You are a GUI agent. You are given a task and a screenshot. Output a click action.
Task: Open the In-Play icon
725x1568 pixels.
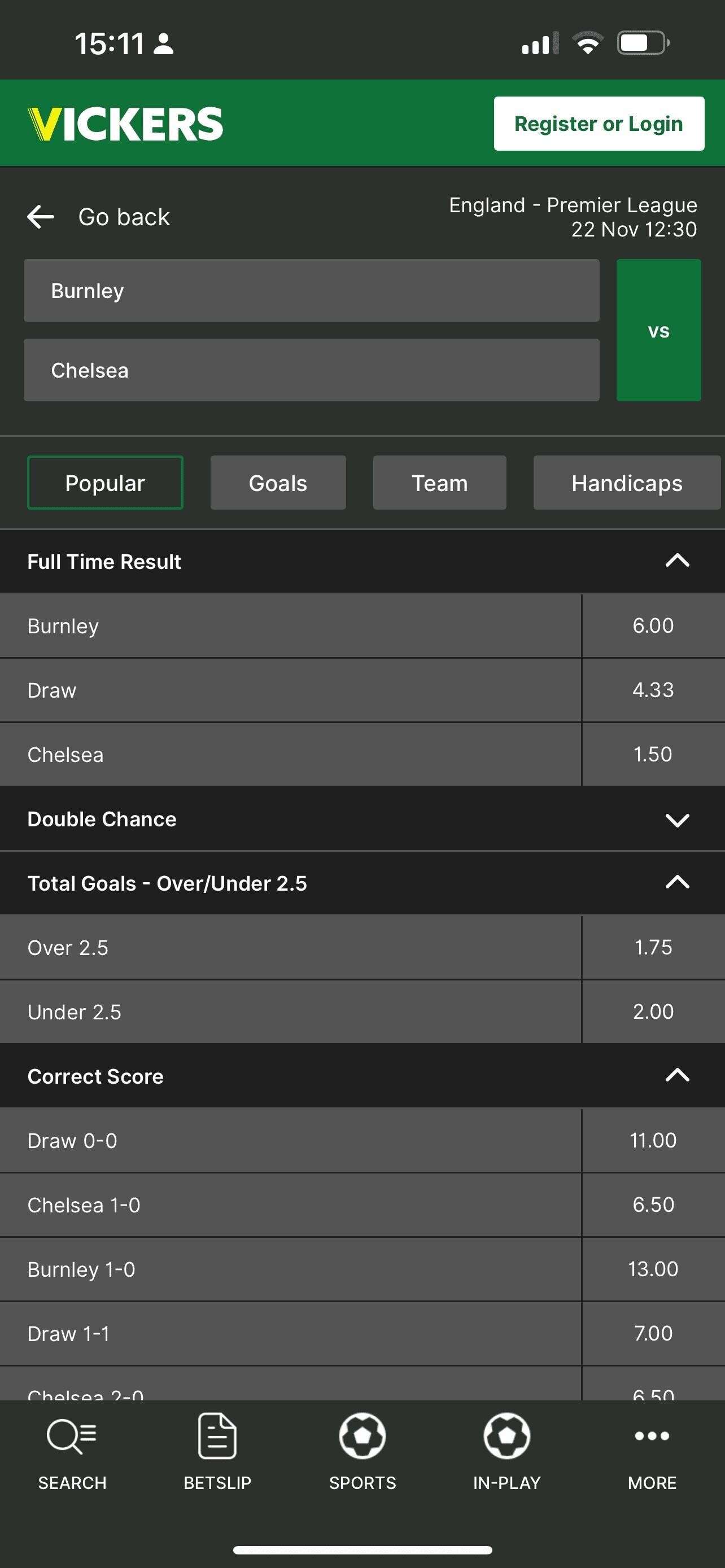506,1438
